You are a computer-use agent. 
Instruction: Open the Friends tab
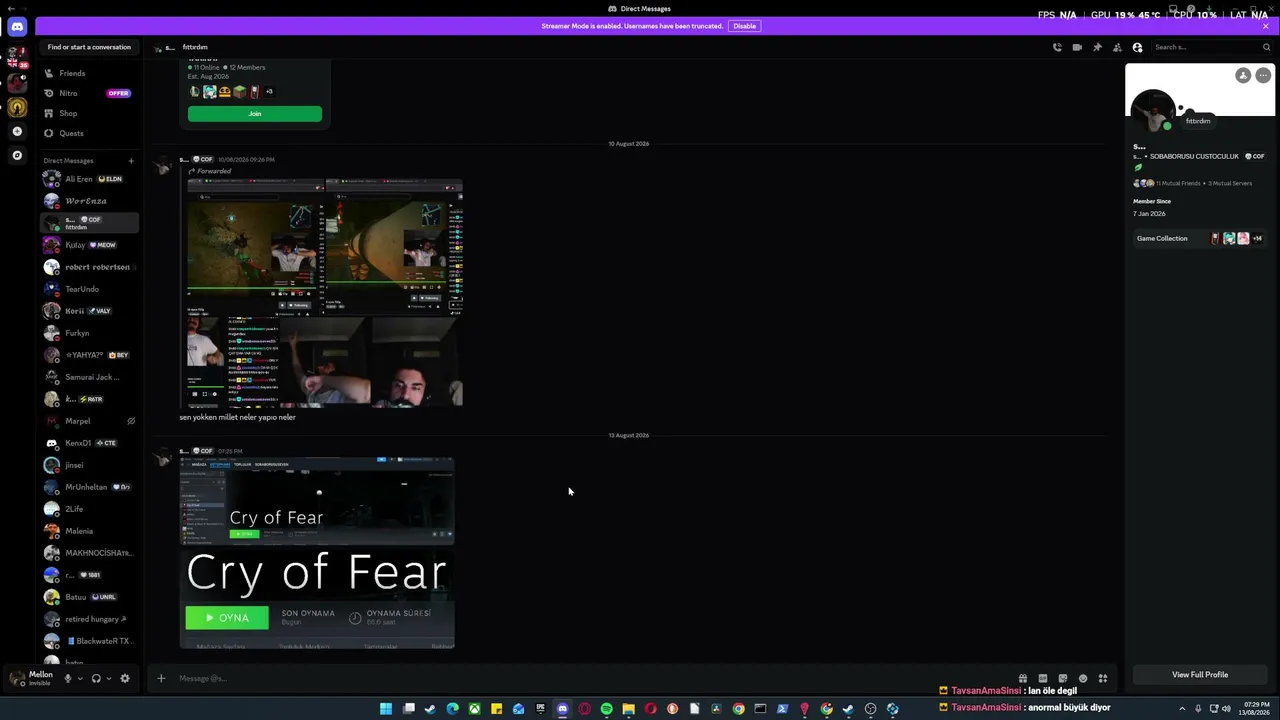[x=90, y=73]
